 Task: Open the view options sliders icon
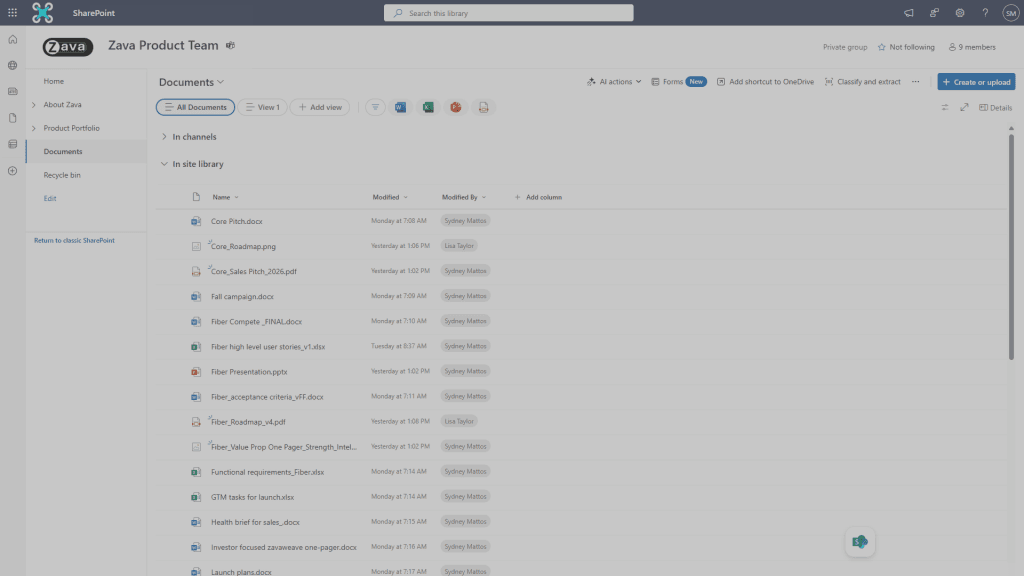944,107
